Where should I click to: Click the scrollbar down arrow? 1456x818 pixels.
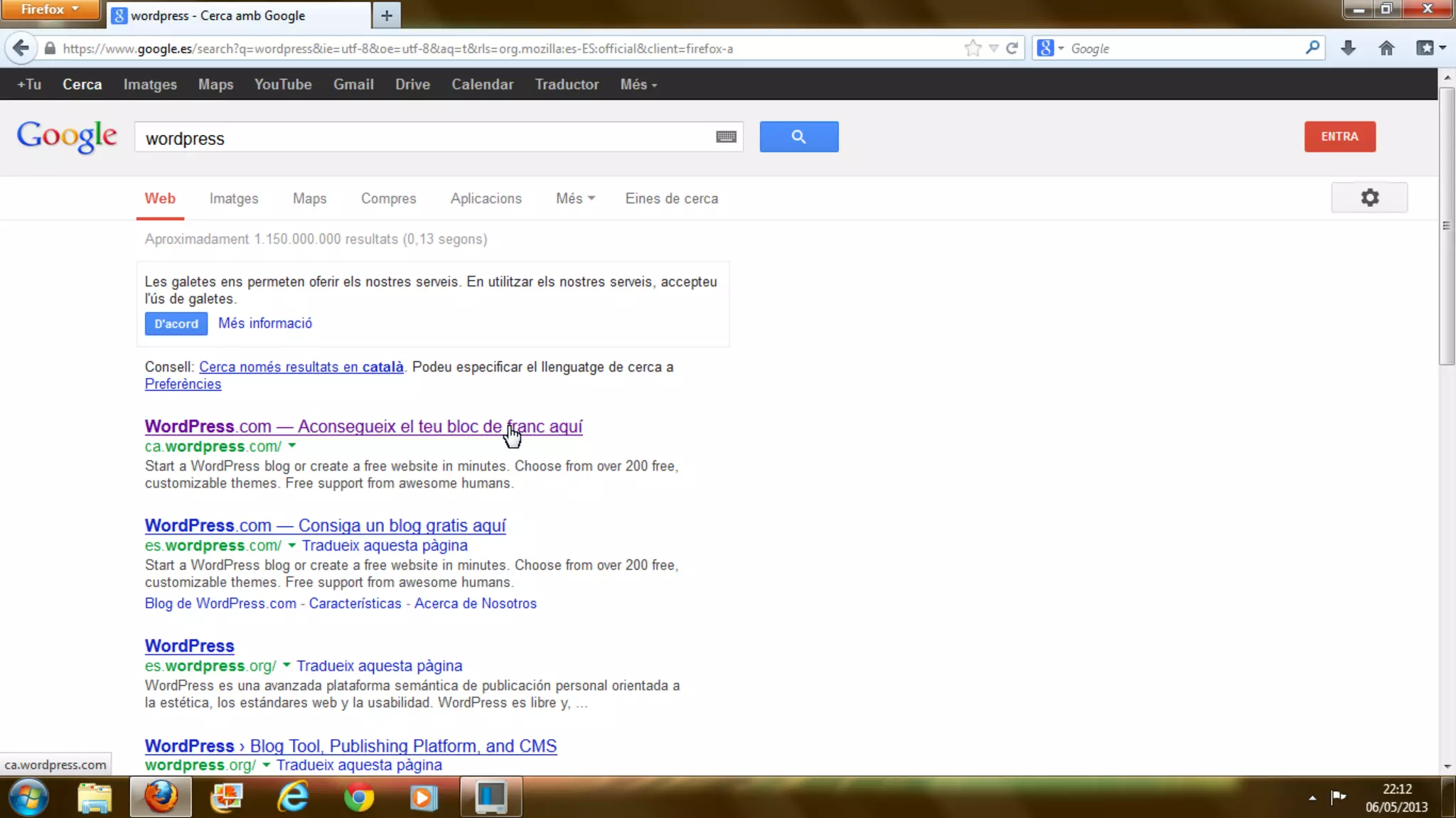click(x=1447, y=767)
